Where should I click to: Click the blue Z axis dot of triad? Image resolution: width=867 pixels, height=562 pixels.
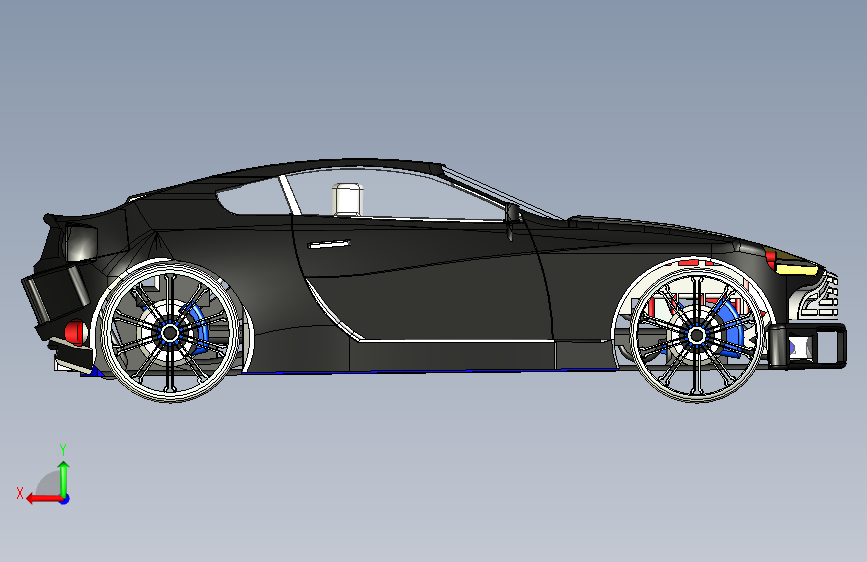click(65, 499)
